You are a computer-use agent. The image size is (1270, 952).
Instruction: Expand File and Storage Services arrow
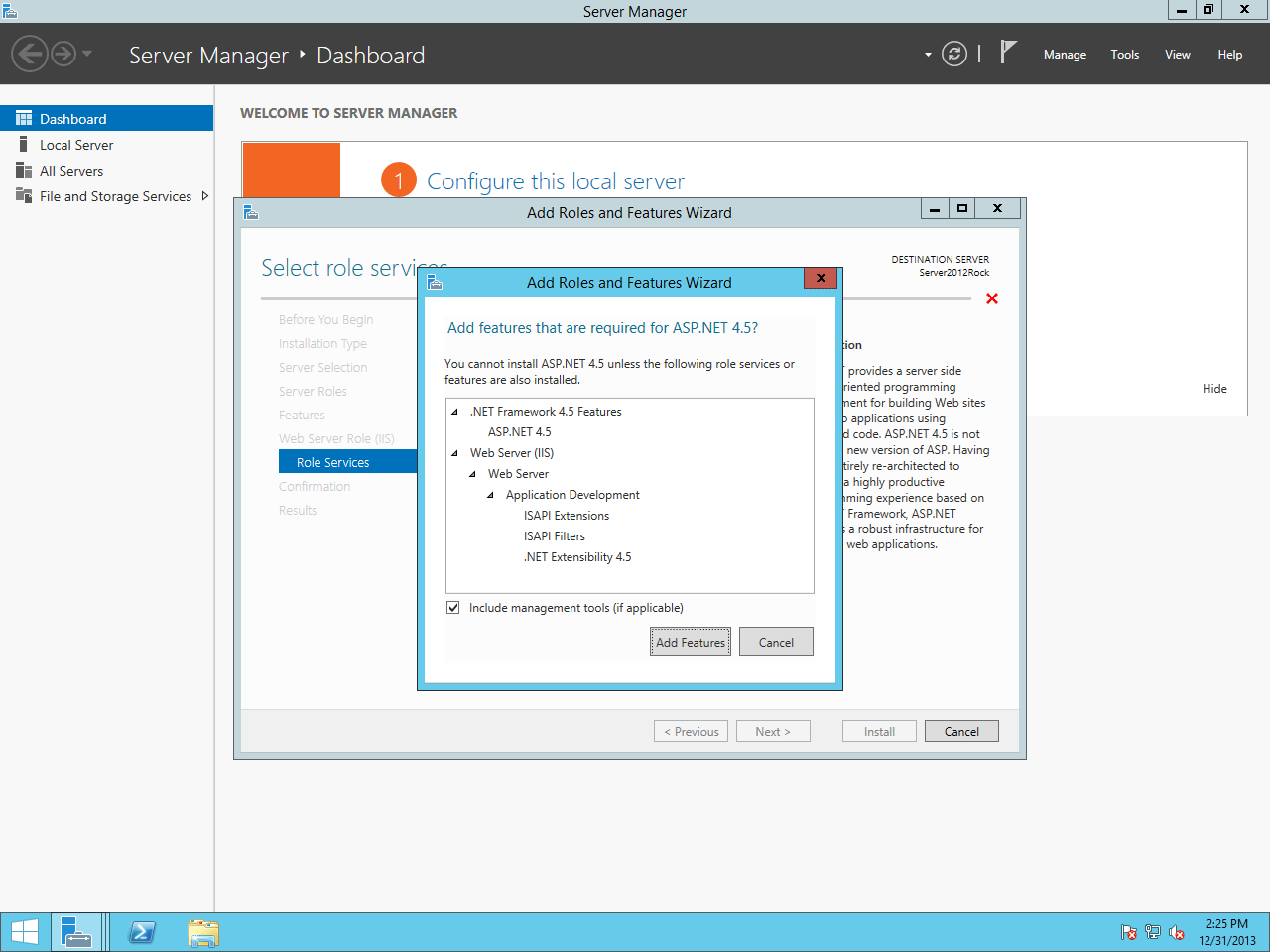pos(205,196)
